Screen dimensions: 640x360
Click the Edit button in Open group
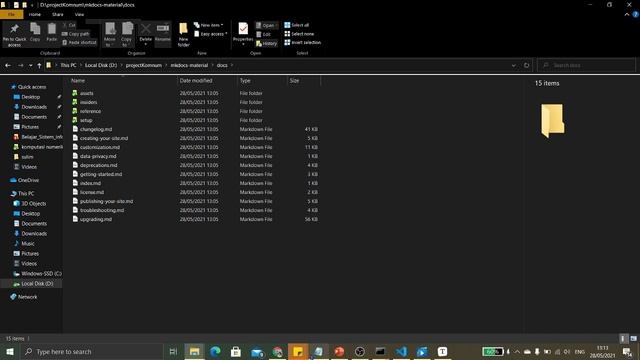pos(264,34)
